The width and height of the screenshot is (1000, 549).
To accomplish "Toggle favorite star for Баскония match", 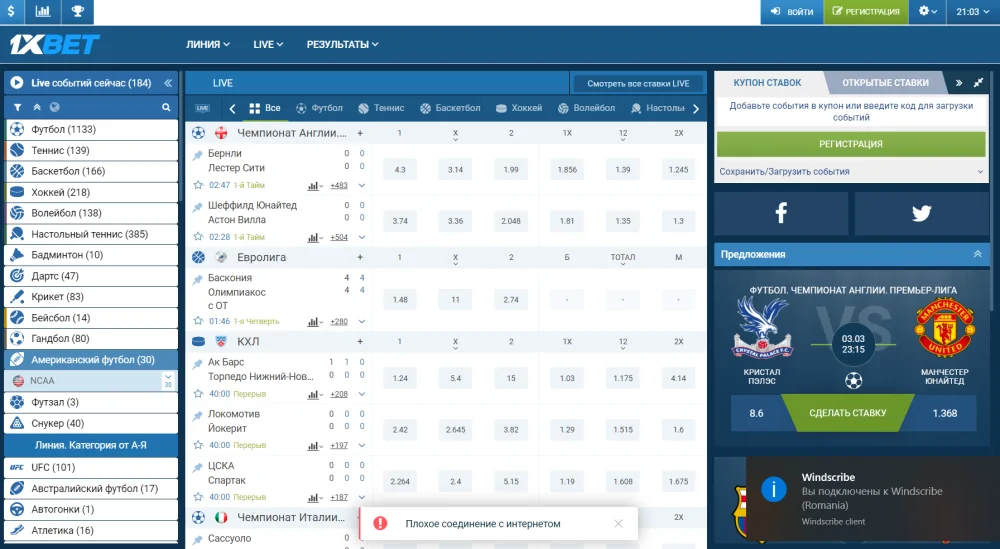I will point(198,321).
